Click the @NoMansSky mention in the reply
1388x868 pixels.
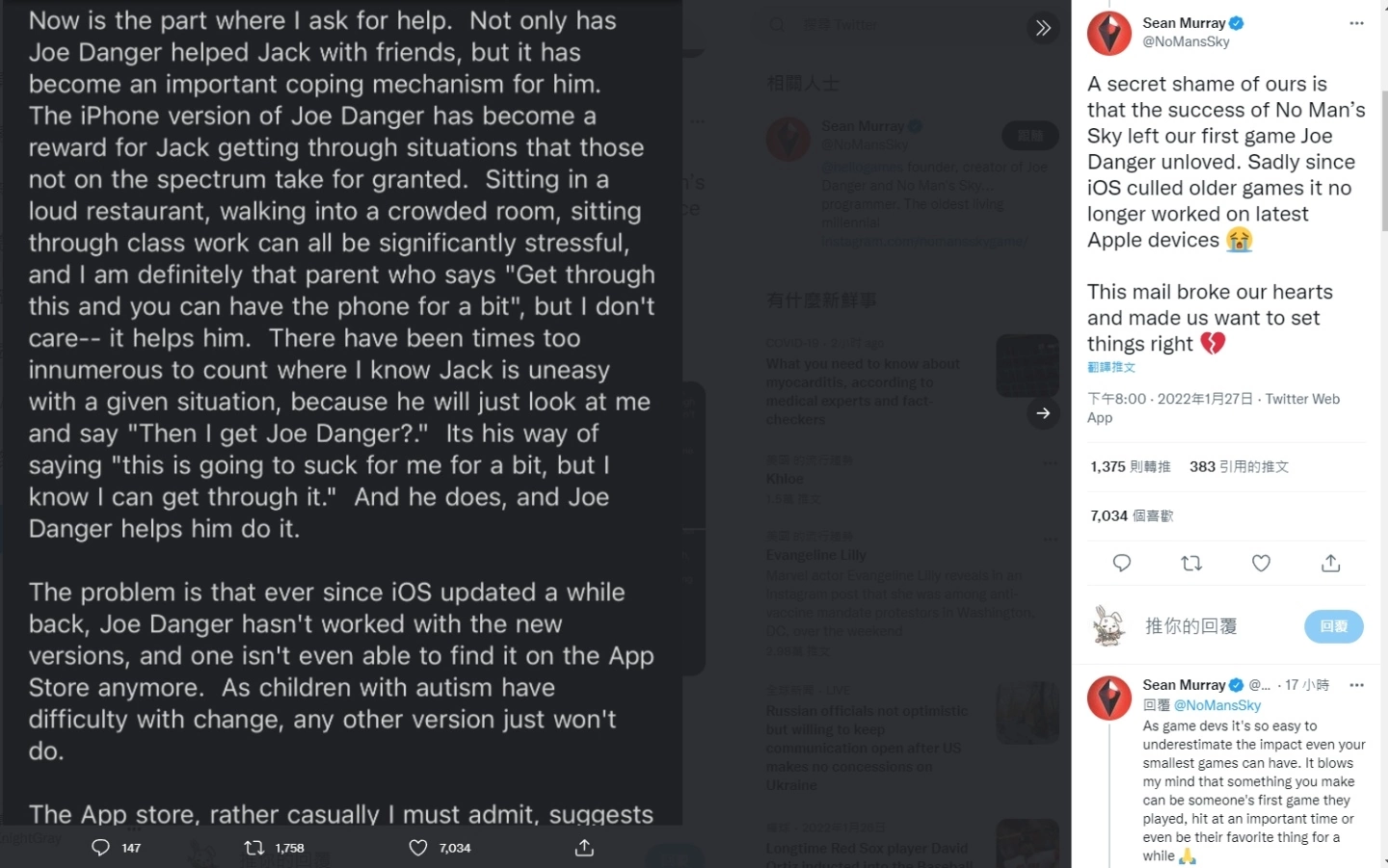click(x=1216, y=705)
